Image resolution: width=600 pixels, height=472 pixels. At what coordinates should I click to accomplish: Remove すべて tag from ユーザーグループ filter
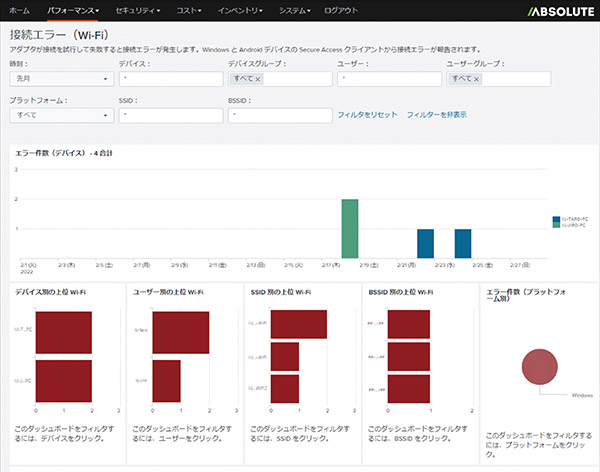(477, 79)
